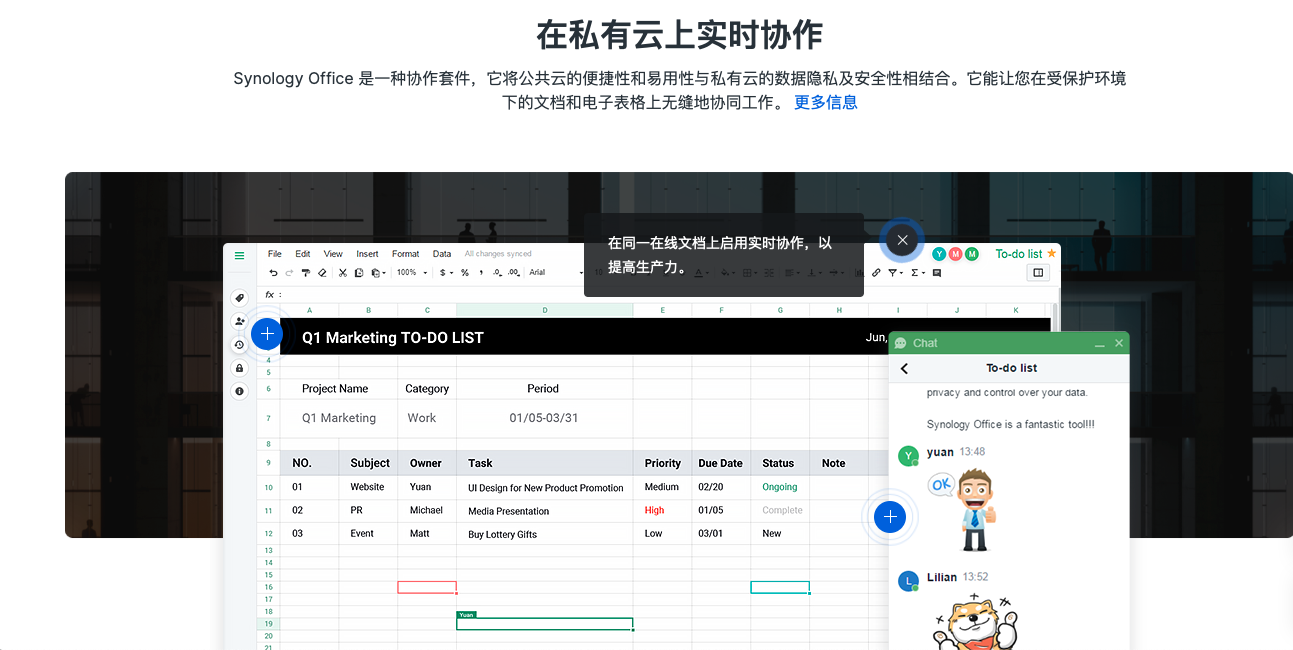The width and height of the screenshot is (1293, 650).
Task: Toggle the side panel layout icon
Action: [1038, 272]
